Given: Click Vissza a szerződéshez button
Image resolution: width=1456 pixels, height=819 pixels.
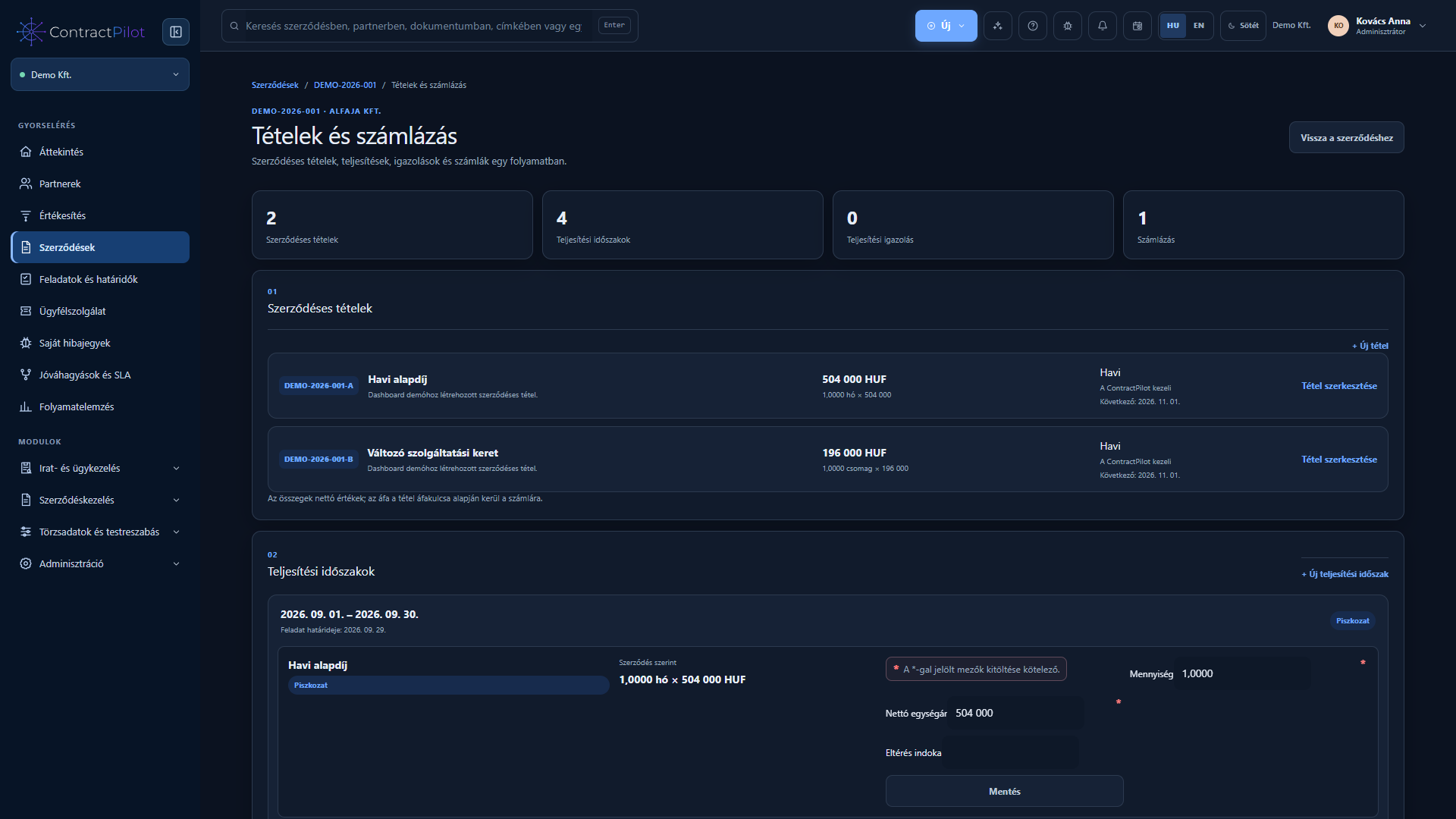Looking at the screenshot, I should point(1346,137).
